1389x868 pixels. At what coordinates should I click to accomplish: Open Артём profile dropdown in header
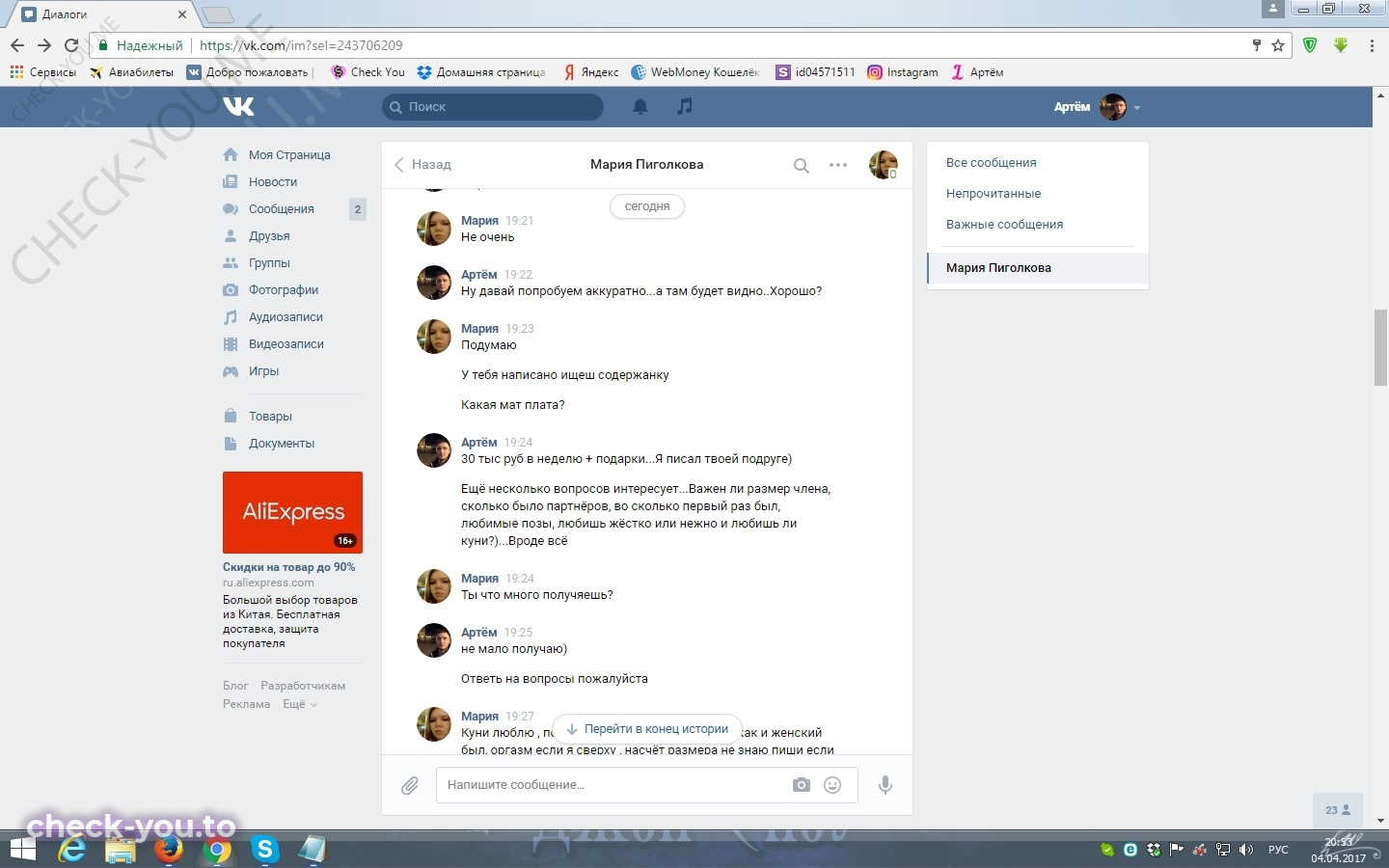point(1097,107)
